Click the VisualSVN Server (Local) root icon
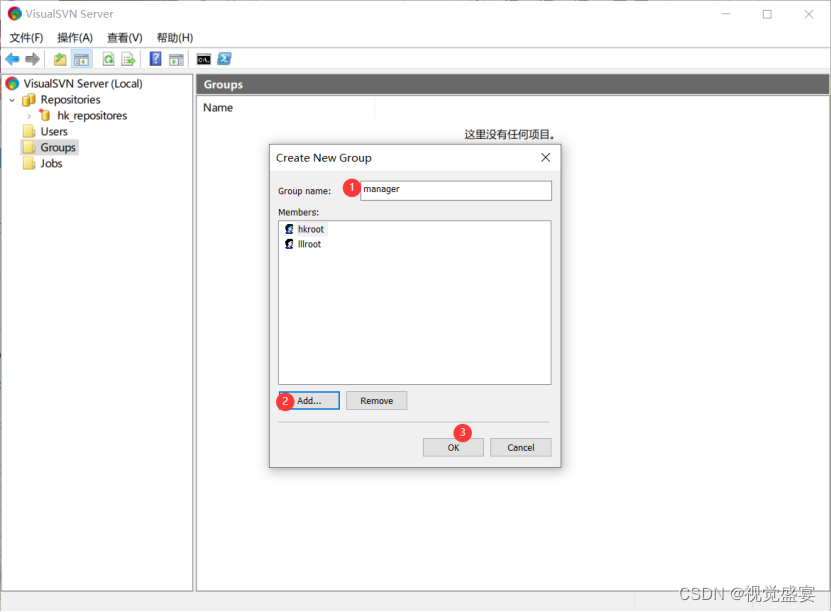 (12, 84)
